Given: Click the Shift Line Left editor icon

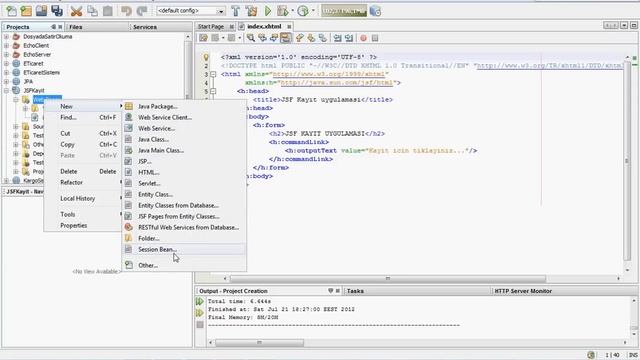Looking at the screenshot, I should (337, 38).
